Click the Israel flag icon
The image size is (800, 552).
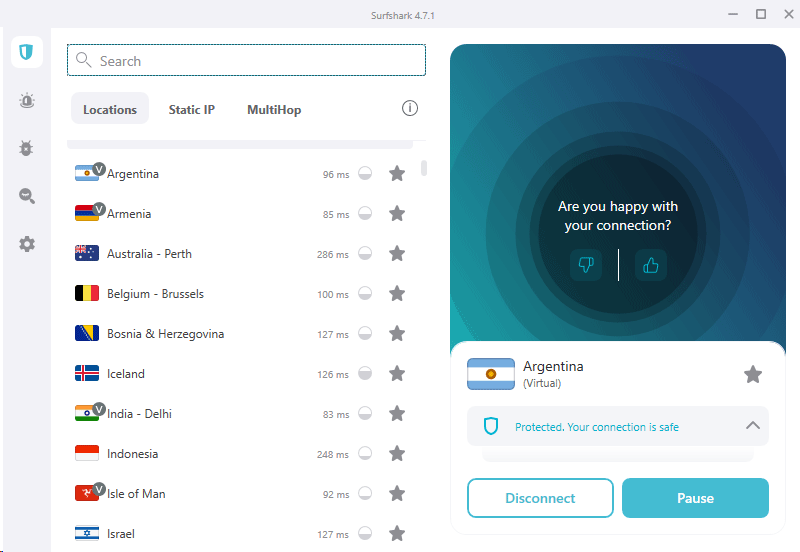pos(87,533)
